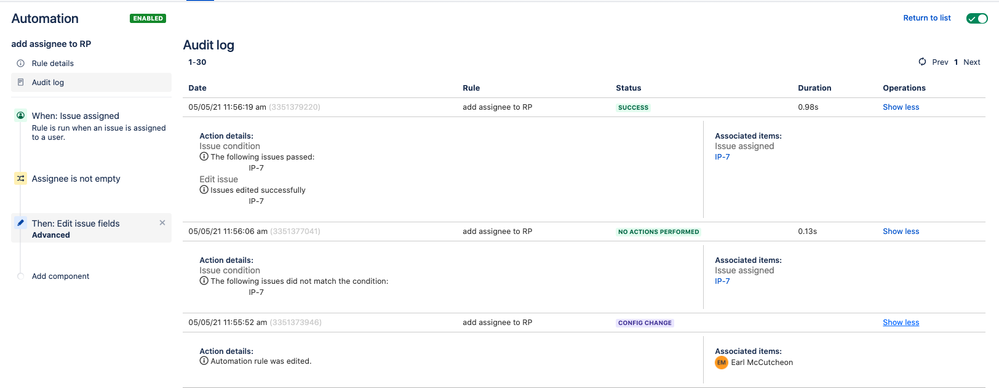The width and height of the screenshot is (999, 388).
Task: Select the Issue assigned trigger icon
Action: click(20, 115)
